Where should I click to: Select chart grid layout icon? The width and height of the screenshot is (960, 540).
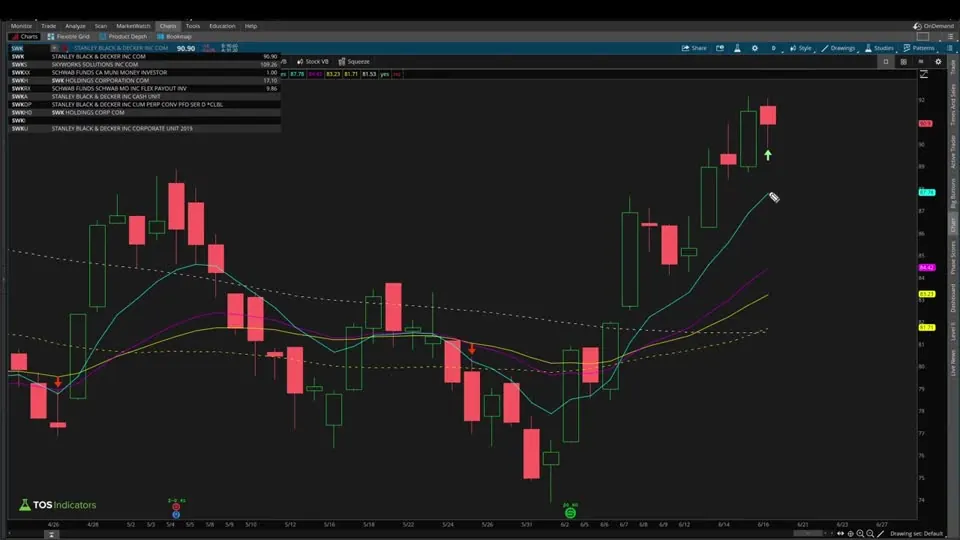click(904, 62)
